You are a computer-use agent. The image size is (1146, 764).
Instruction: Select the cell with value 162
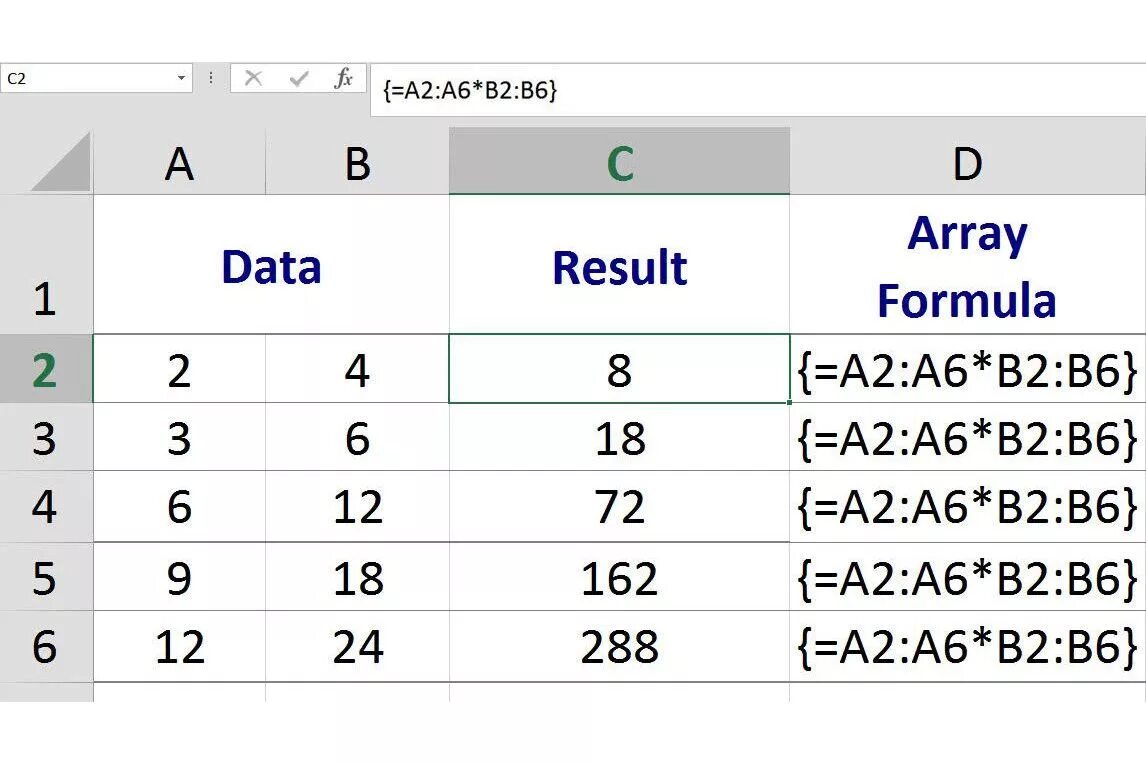[x=619, y=578]
